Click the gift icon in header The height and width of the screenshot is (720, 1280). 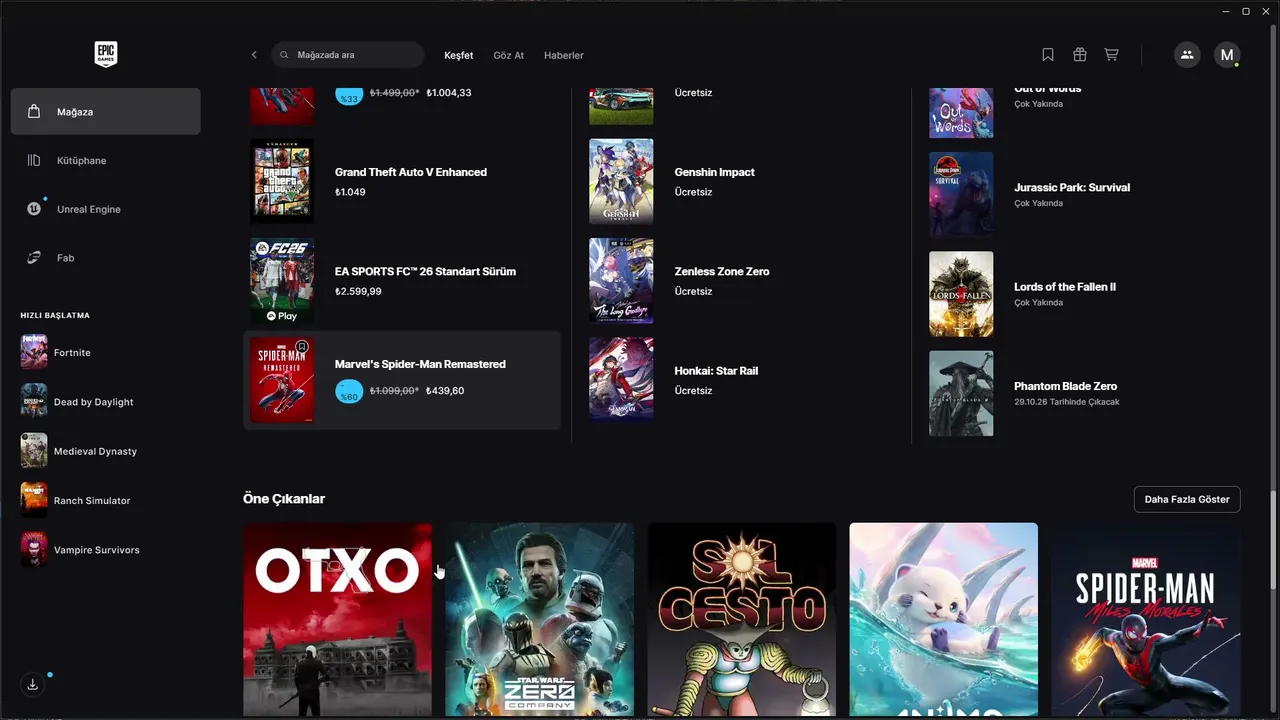(x=1080, y=55)
